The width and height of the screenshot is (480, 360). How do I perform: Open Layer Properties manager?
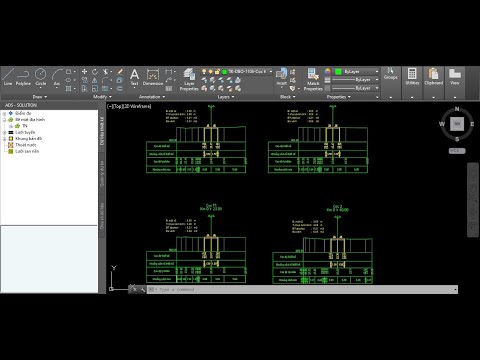point(189,79)
